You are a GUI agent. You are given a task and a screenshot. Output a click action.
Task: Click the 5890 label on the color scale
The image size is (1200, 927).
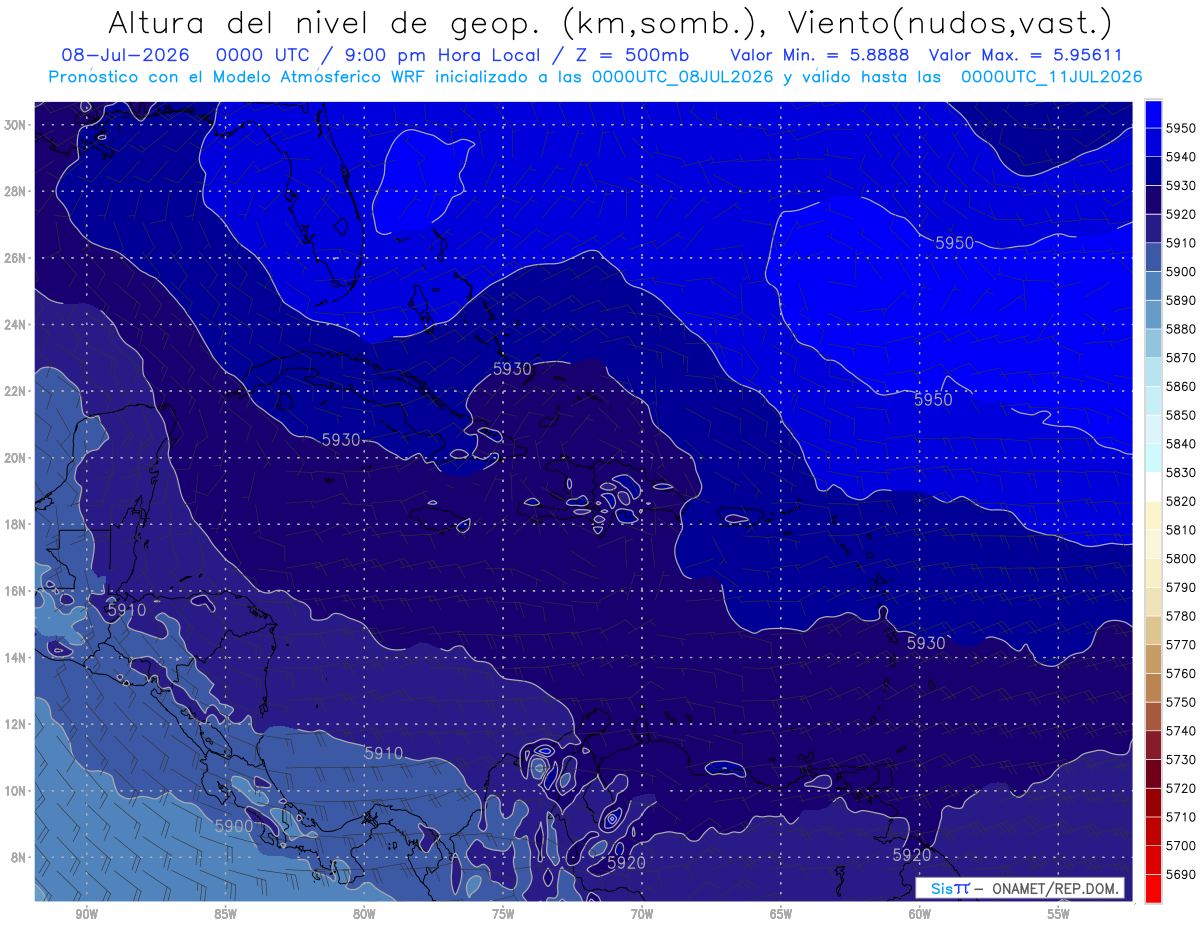[x=1181, y=300]
